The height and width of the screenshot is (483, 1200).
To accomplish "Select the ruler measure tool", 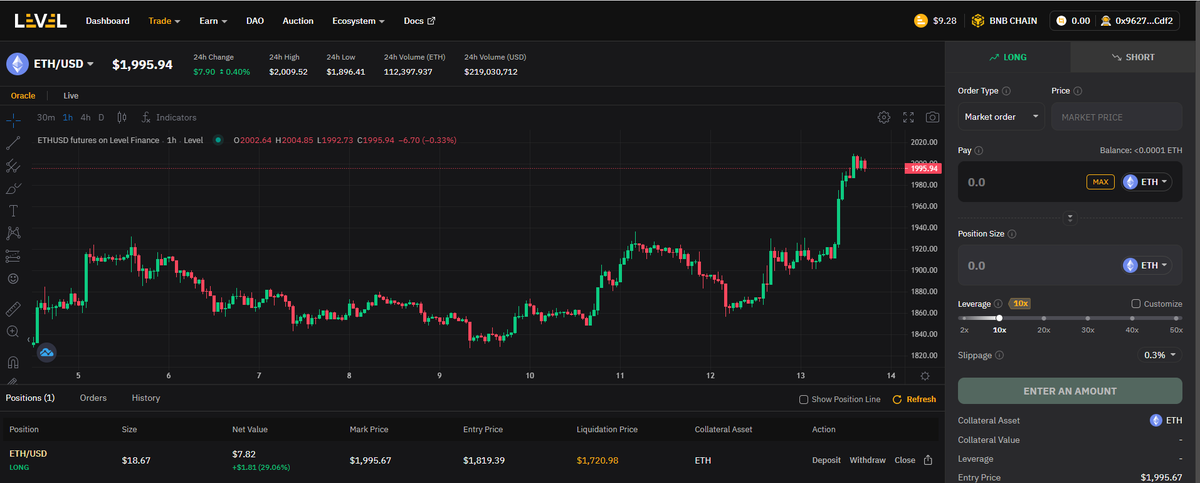I will [x=13, y=308].
